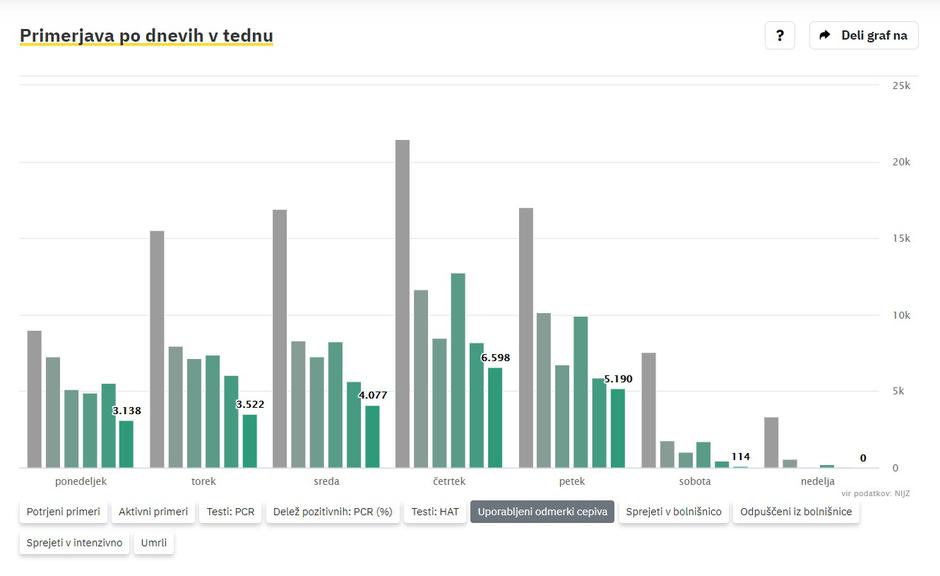Select Odpuščeni iz bolnišnice metric
This screenshot has height=576, width=940.
pos(796,512)
